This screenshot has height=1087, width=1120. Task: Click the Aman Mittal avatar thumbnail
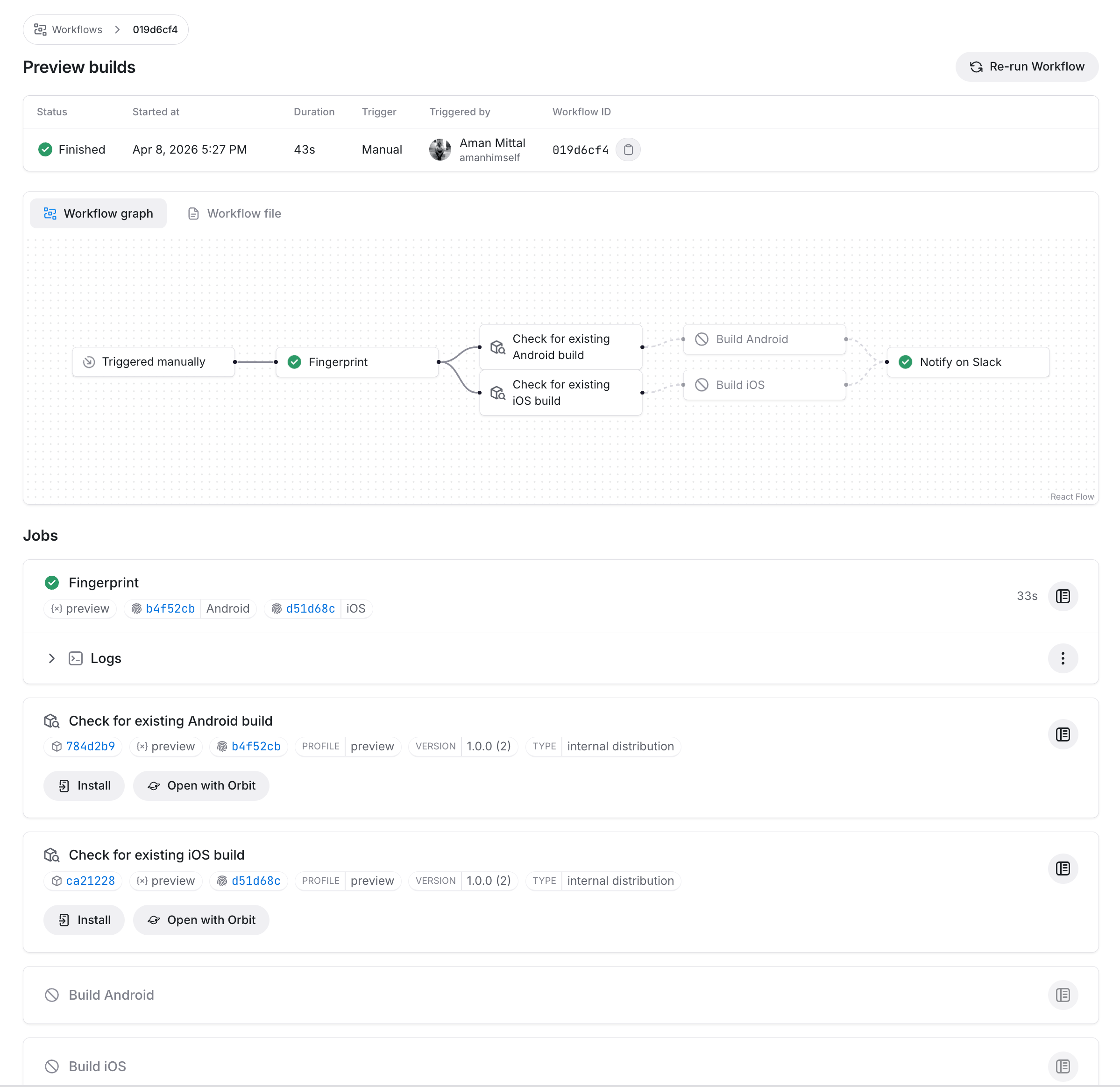point(440,150)
